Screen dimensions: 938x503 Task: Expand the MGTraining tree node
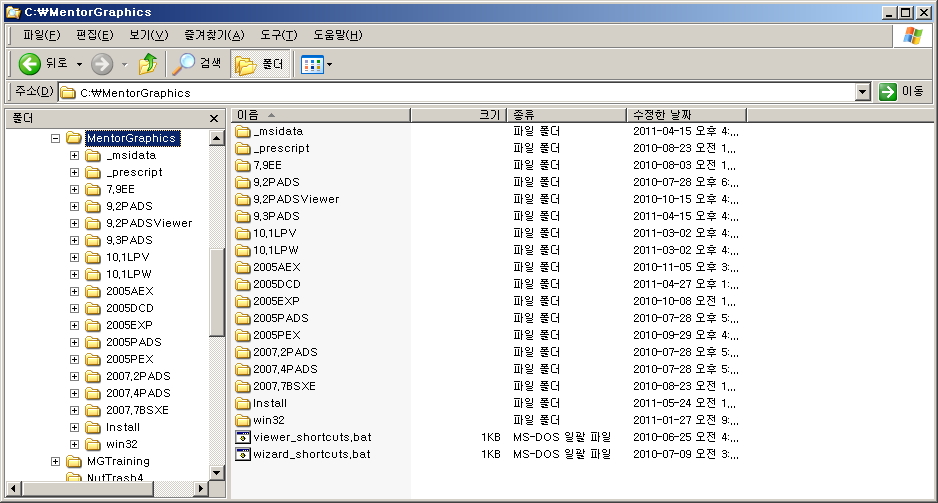click(56, 461)
